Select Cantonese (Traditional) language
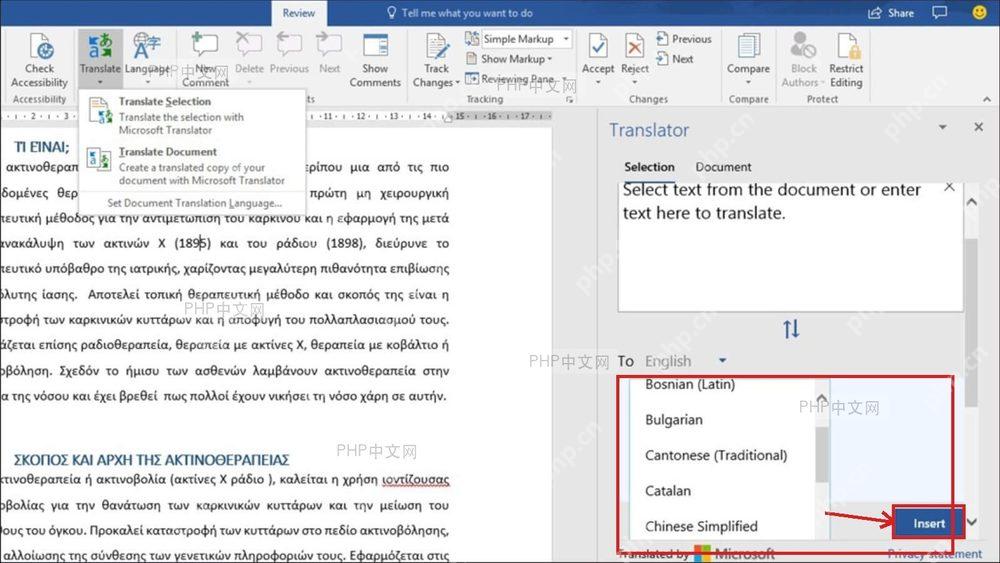Screen dimensions: 1000x563 coord(716,455)
